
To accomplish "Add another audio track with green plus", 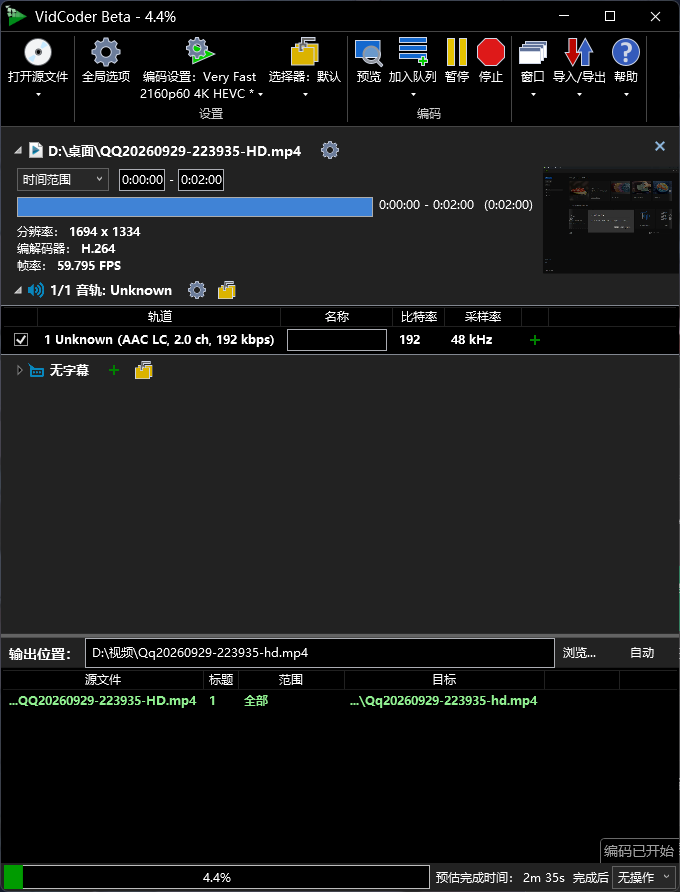I will pyautogui.click(x=535, y=340).
